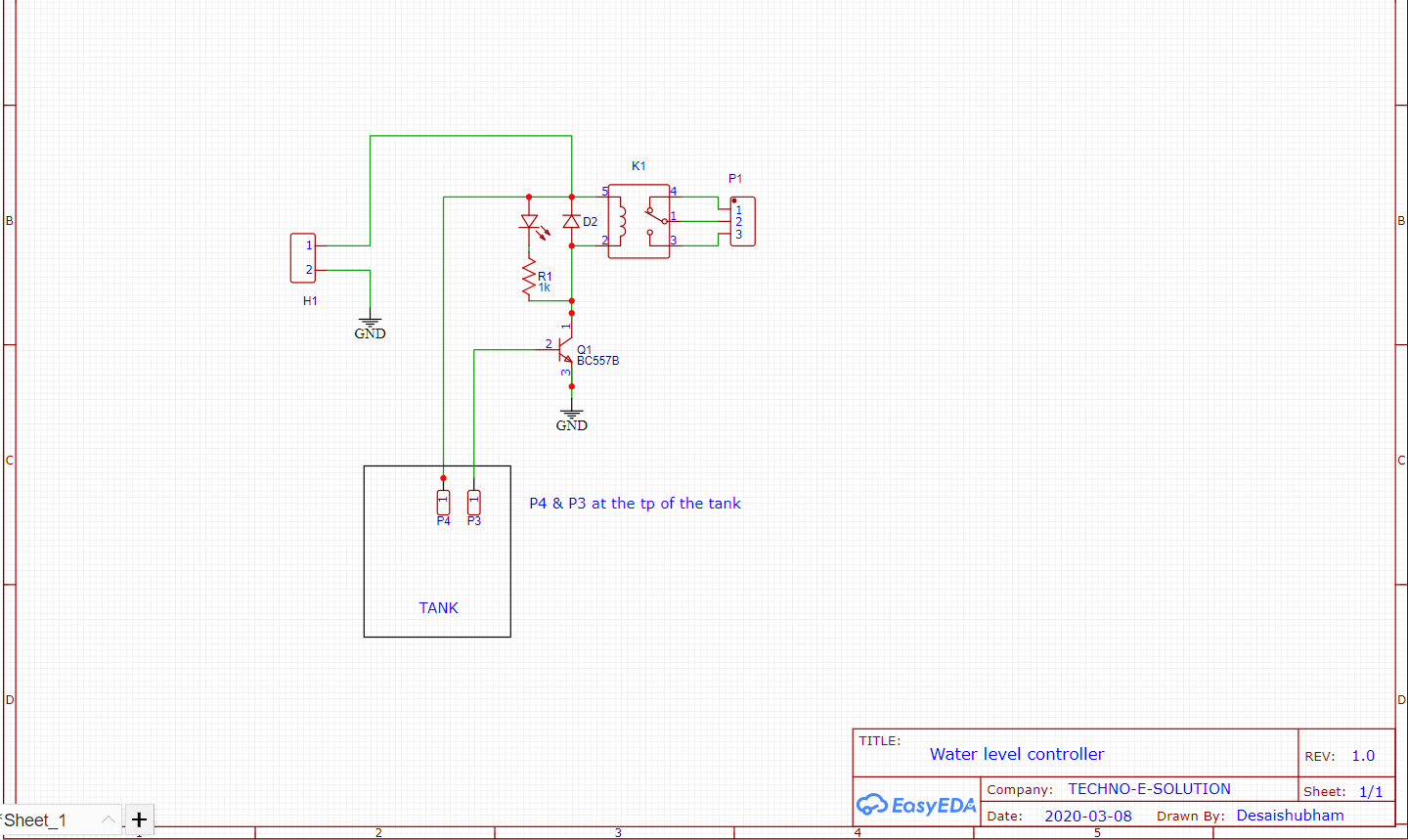The width and height of the screenshot is (1408, 840).
Task: Click the Water level controller title text
Action: (x=1017, y=754)
